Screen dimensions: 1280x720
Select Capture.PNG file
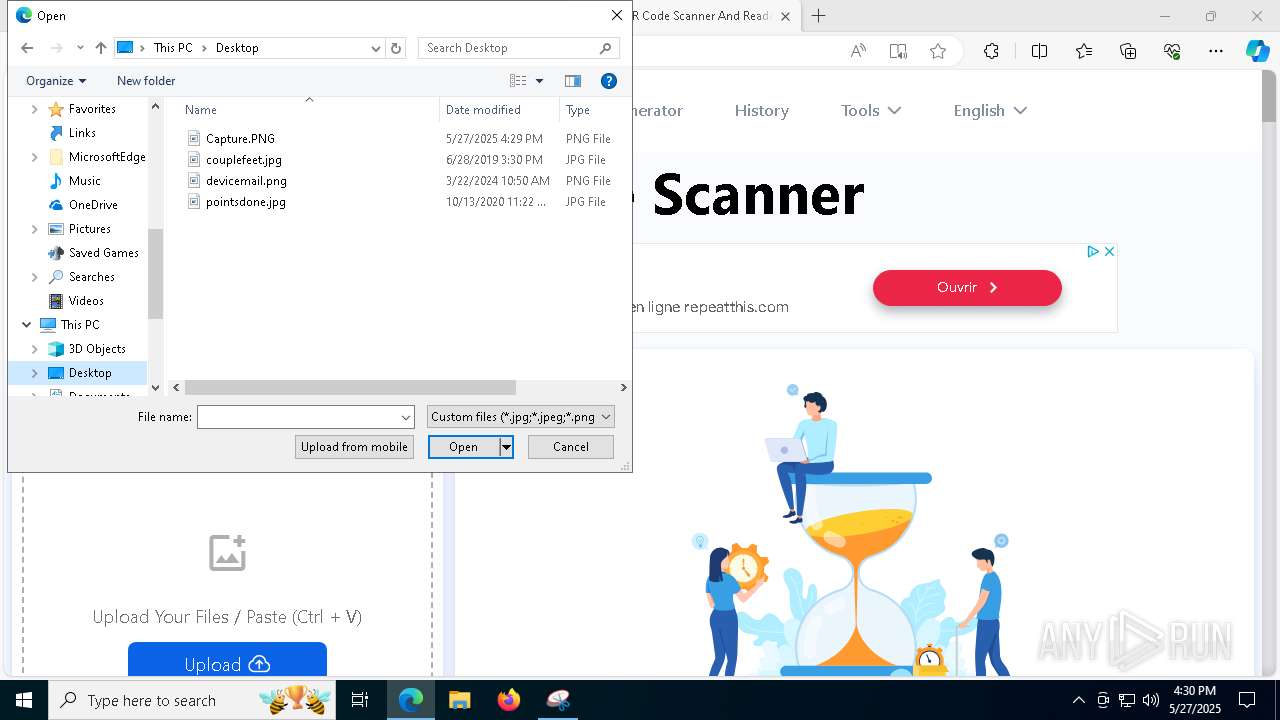pyautogui.click(x=240, y=139)
